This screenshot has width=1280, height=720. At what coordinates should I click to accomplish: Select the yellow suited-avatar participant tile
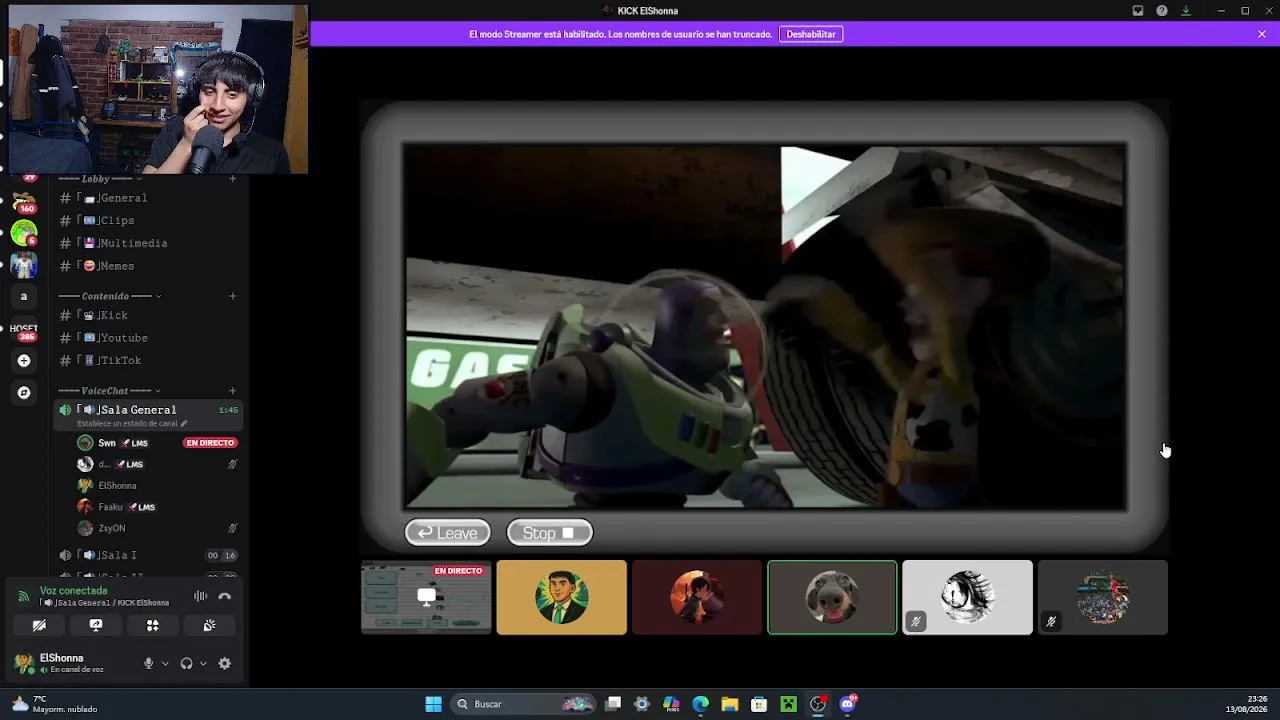562,597
